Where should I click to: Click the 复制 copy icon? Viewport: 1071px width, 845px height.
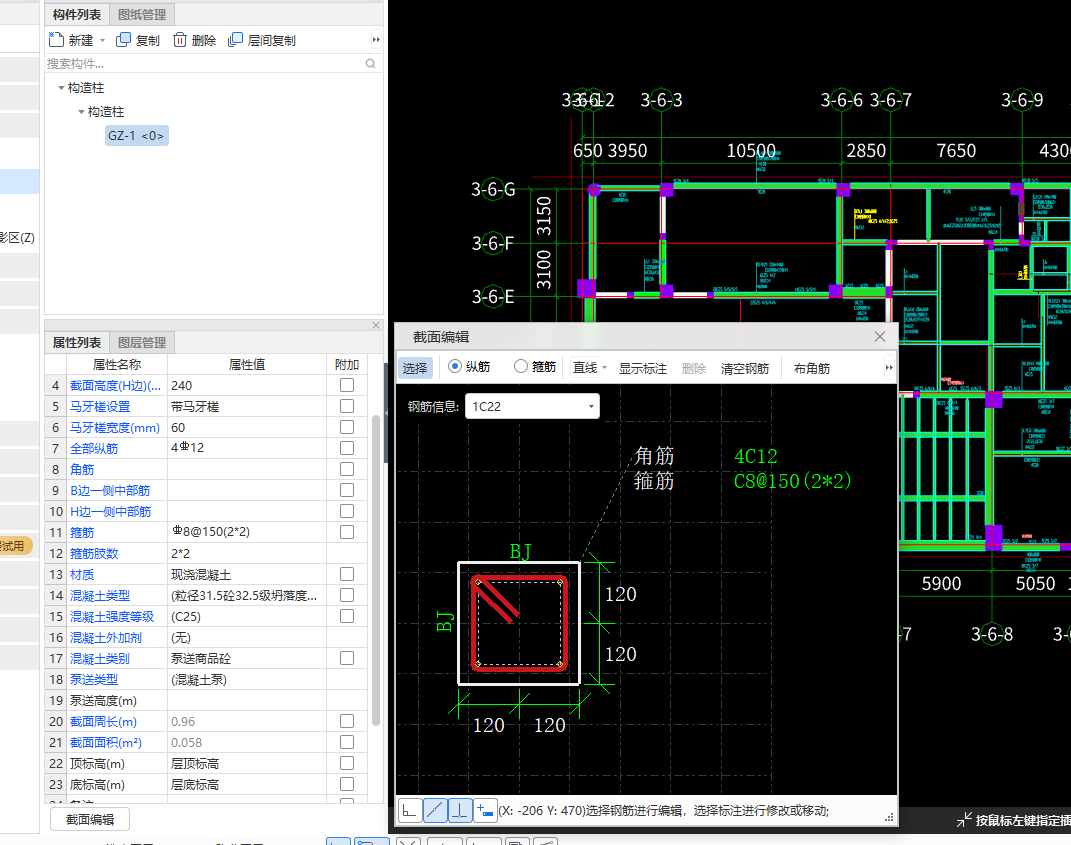[123, 40]
